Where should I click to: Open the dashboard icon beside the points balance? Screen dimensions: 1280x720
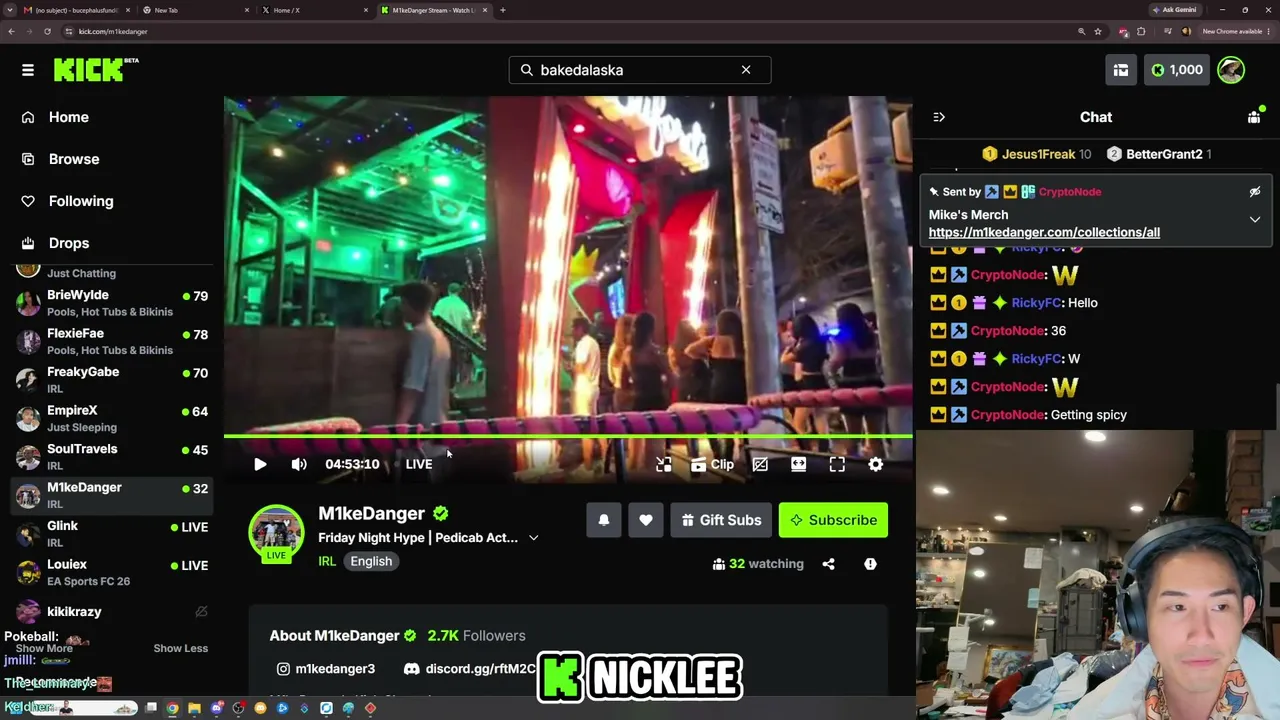click(1121, 70)
